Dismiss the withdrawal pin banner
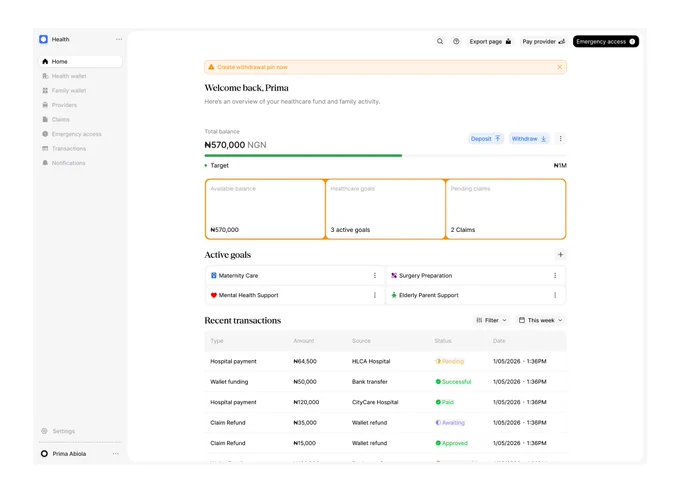 [559, 67]
